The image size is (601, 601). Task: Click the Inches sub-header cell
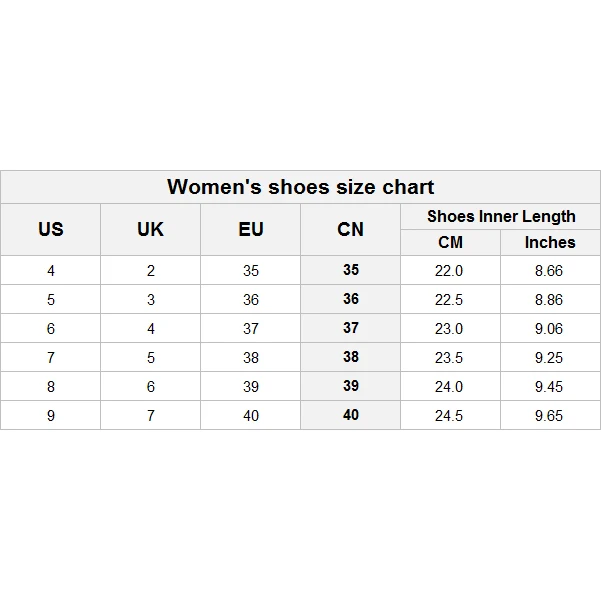click(x=550, y=242)
